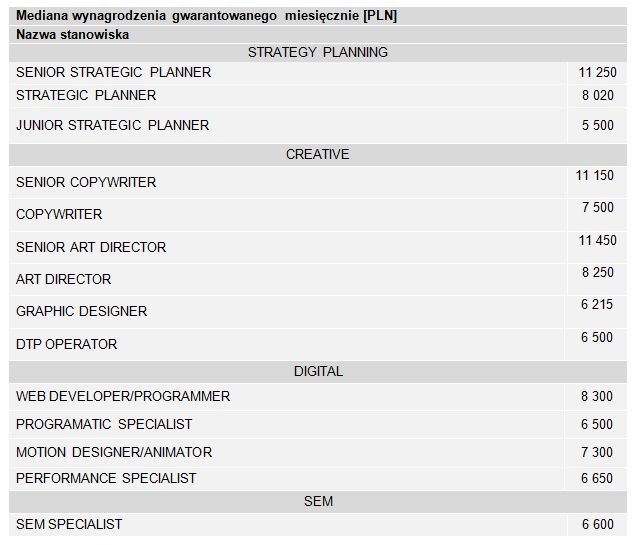Select the SENIOR STRATEGIC PLANNER row label
The image size is (633, 545).
pos(113,72)
